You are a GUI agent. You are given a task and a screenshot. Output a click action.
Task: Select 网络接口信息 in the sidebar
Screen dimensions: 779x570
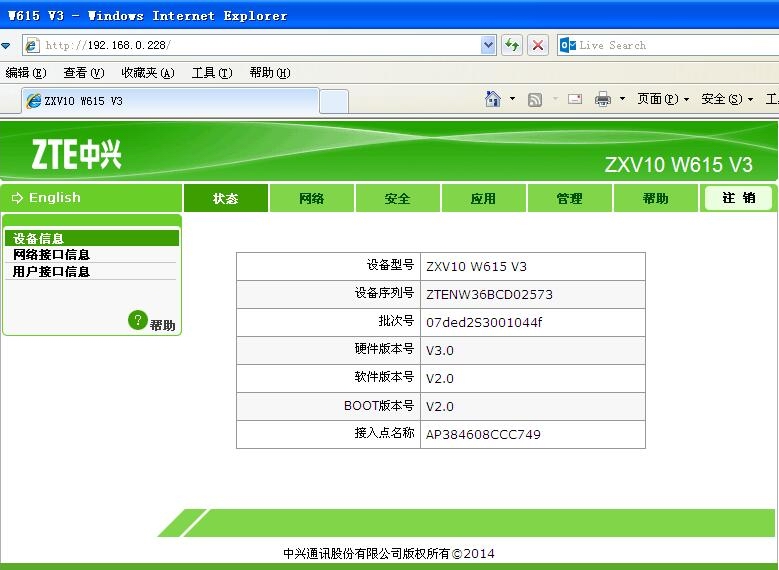point(92,254)
